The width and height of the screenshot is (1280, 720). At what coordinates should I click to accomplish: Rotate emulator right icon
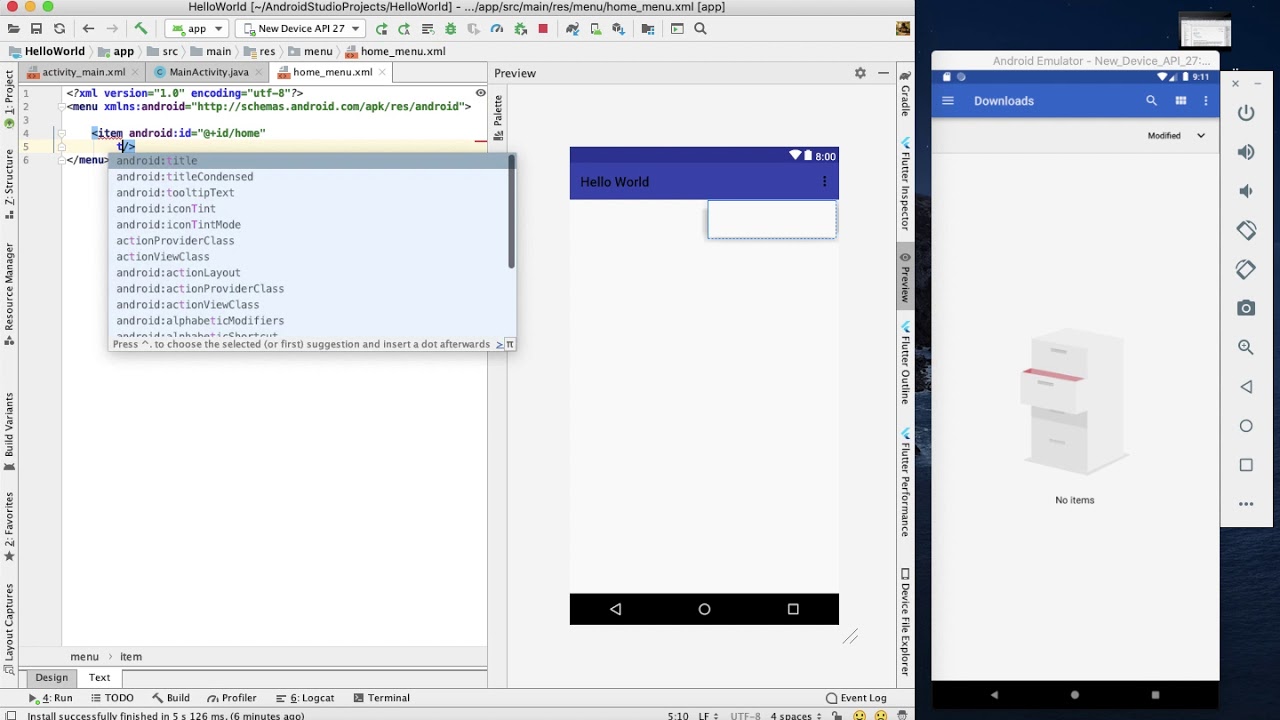point(1246,269)
